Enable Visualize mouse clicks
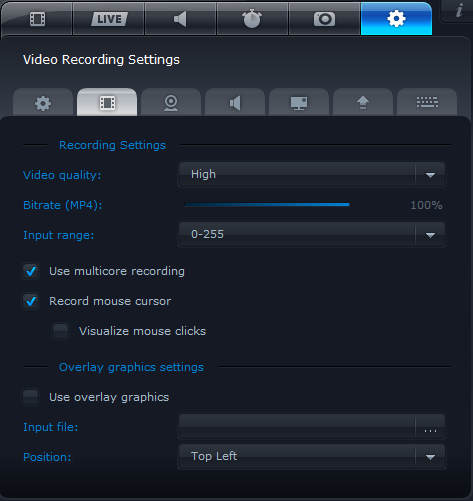Screen dimensions: 473x501 [61, 331]
